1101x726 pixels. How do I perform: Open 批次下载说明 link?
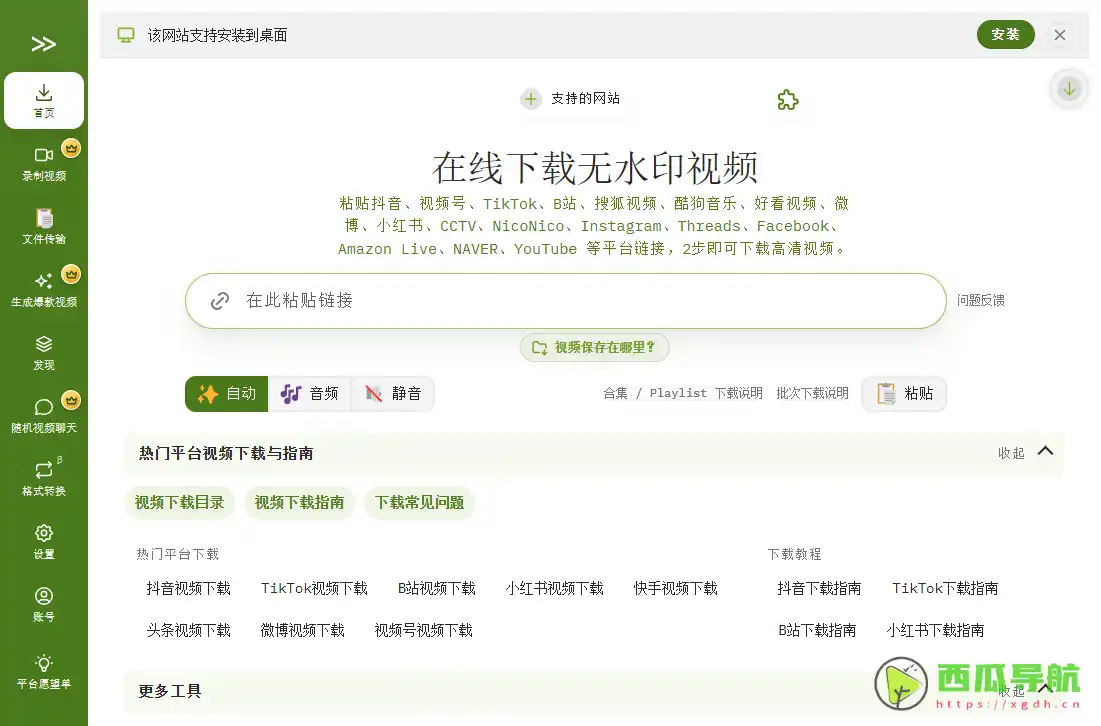(x=812, y=393)
